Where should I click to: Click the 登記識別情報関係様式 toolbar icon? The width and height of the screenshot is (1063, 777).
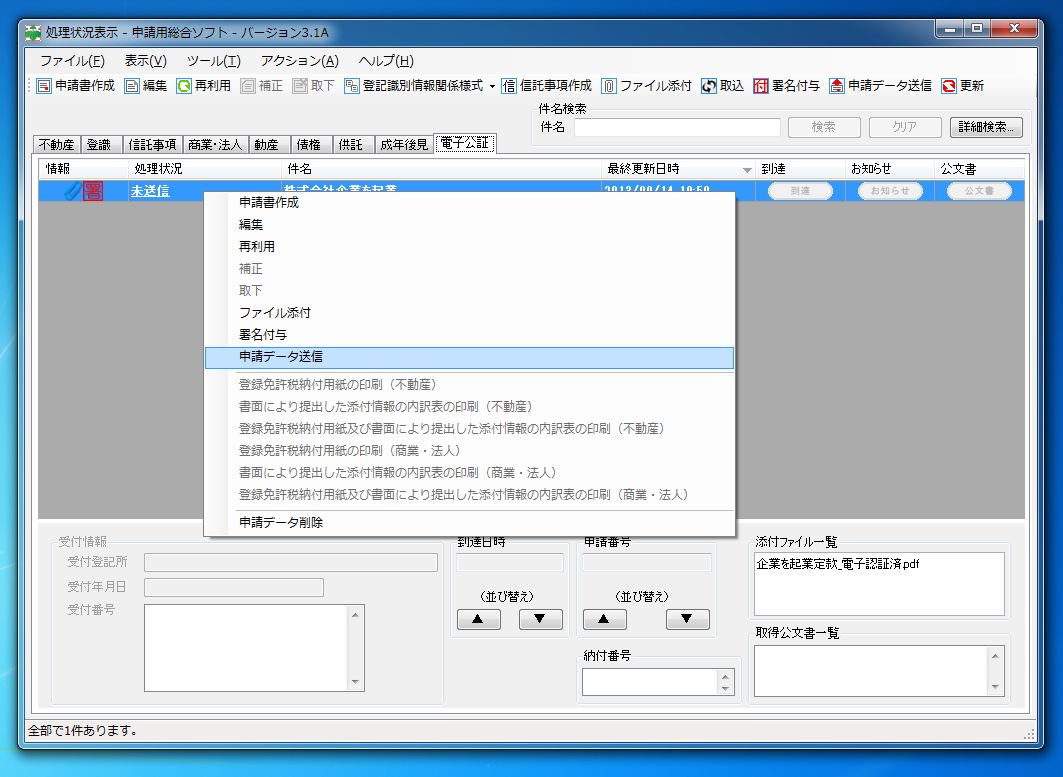point(351,86)
